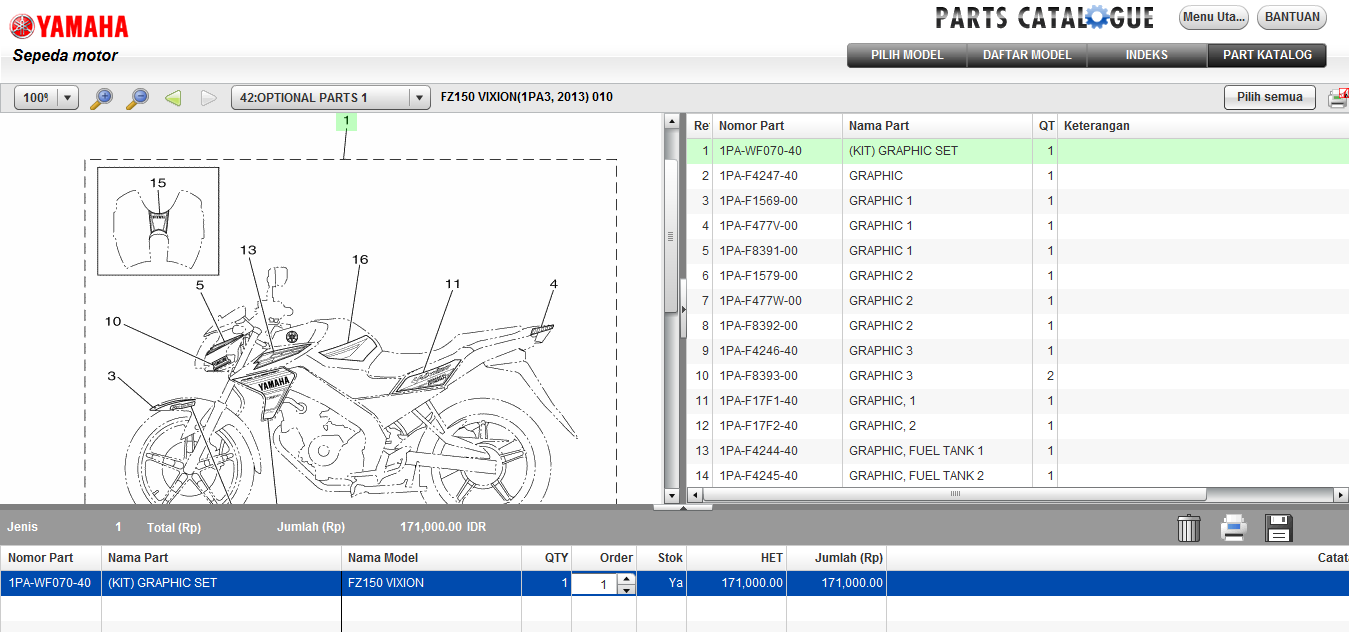Click the BANTUAN help button
This screenshot has width=1349, height=632.
point(1291,17)
